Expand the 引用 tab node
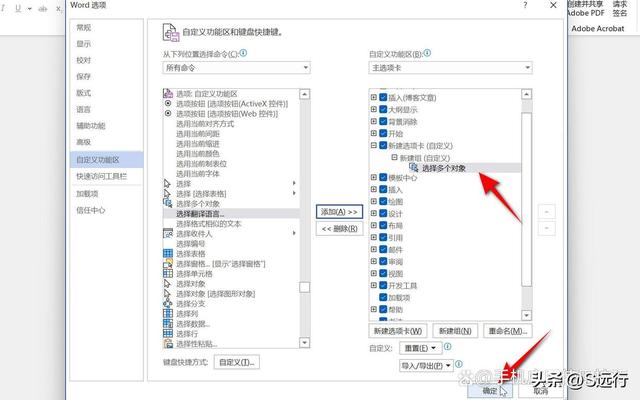 tap(373, 237)
